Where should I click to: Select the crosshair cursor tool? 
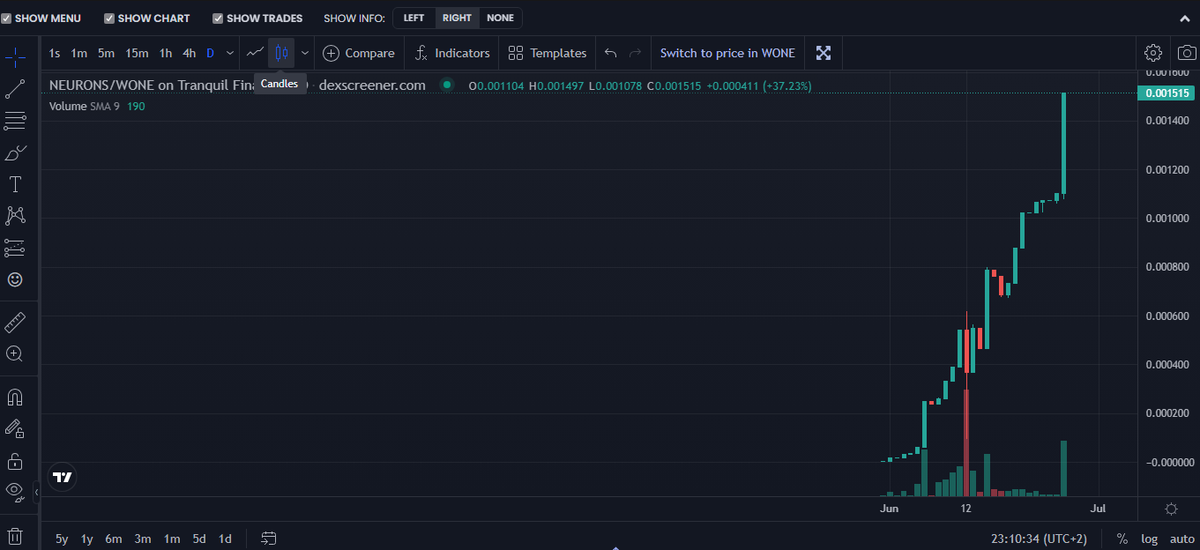[15, 56]
